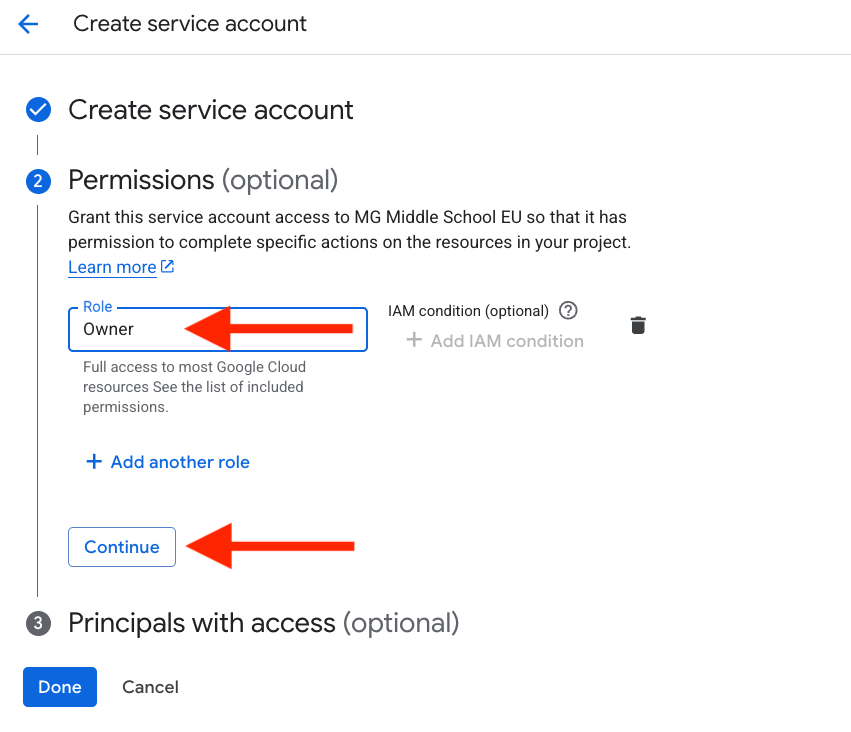
Task: Delete the Owner role with trash icon
Action: point(638,325)
